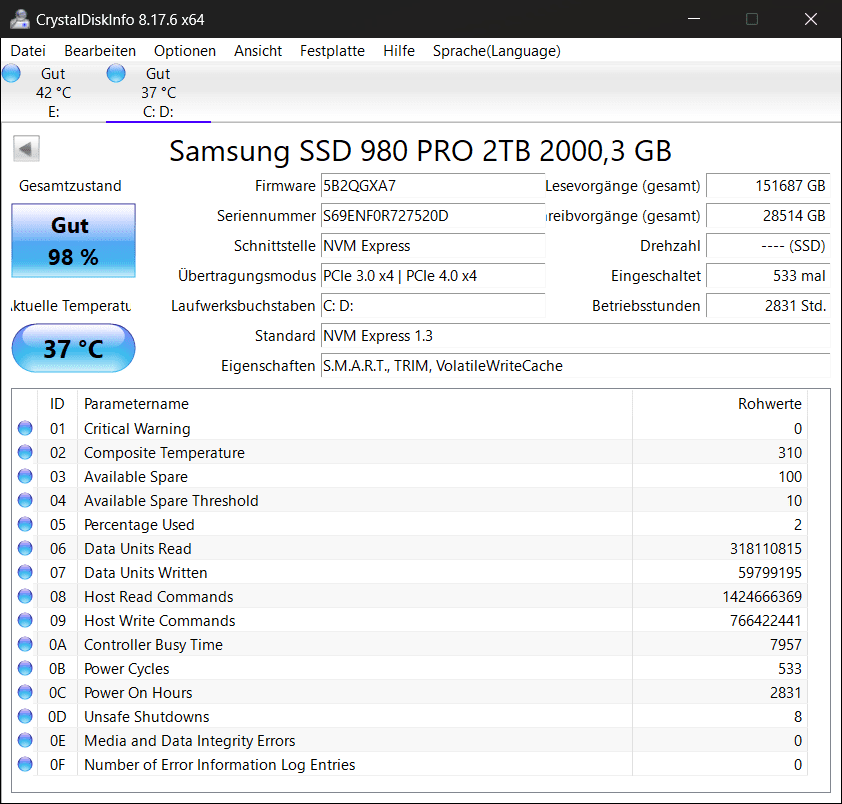The image size is (842, 804).
Task: Click the Power On Hours status dot
Action: point(25,692)
